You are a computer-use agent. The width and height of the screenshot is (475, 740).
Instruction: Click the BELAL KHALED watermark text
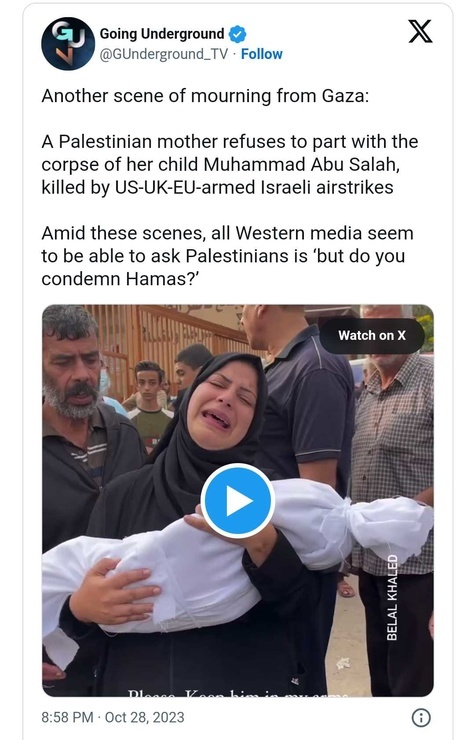pos(392,597)
